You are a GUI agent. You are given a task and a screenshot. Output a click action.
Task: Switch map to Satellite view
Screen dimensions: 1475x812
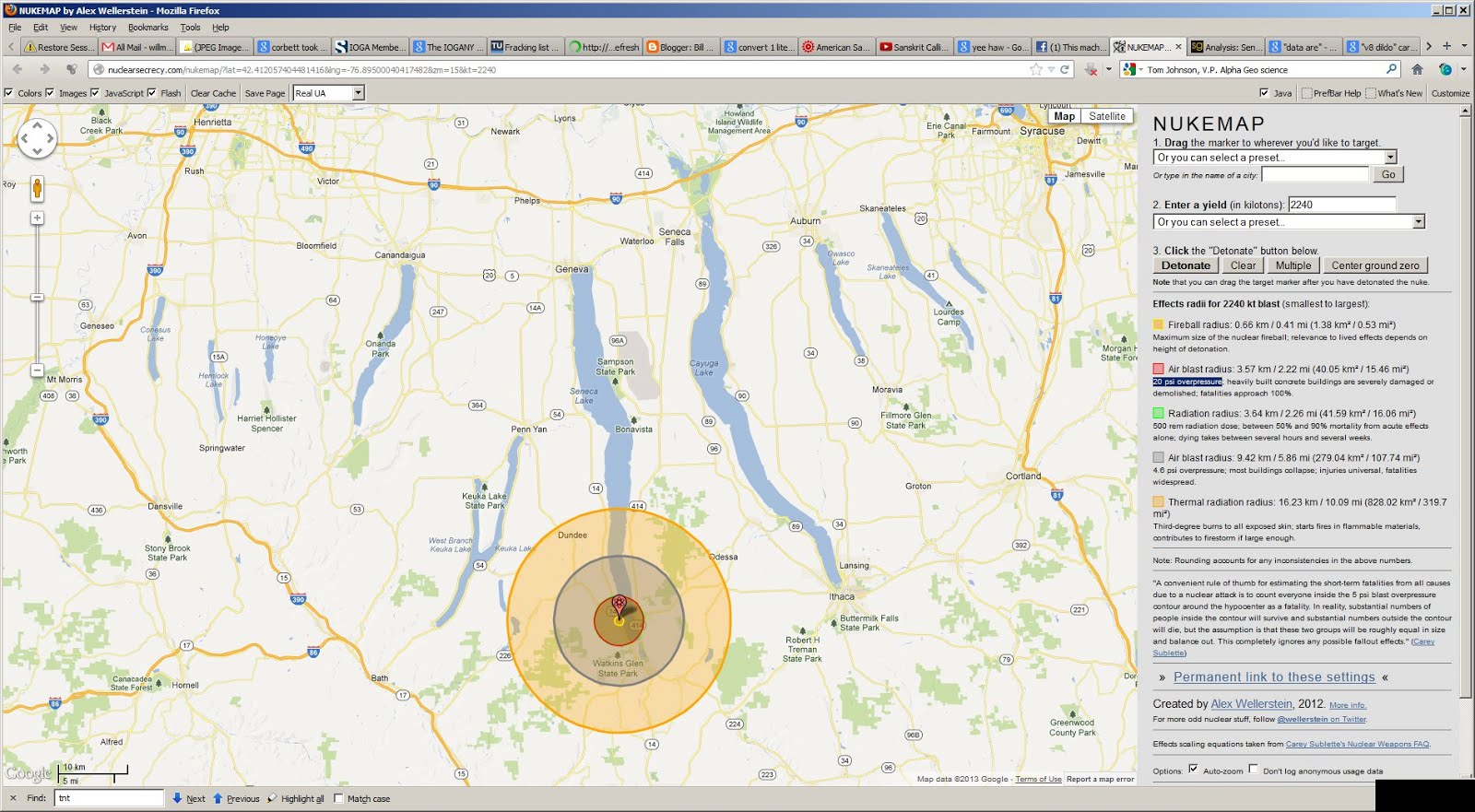click(x=1106, y=116)
